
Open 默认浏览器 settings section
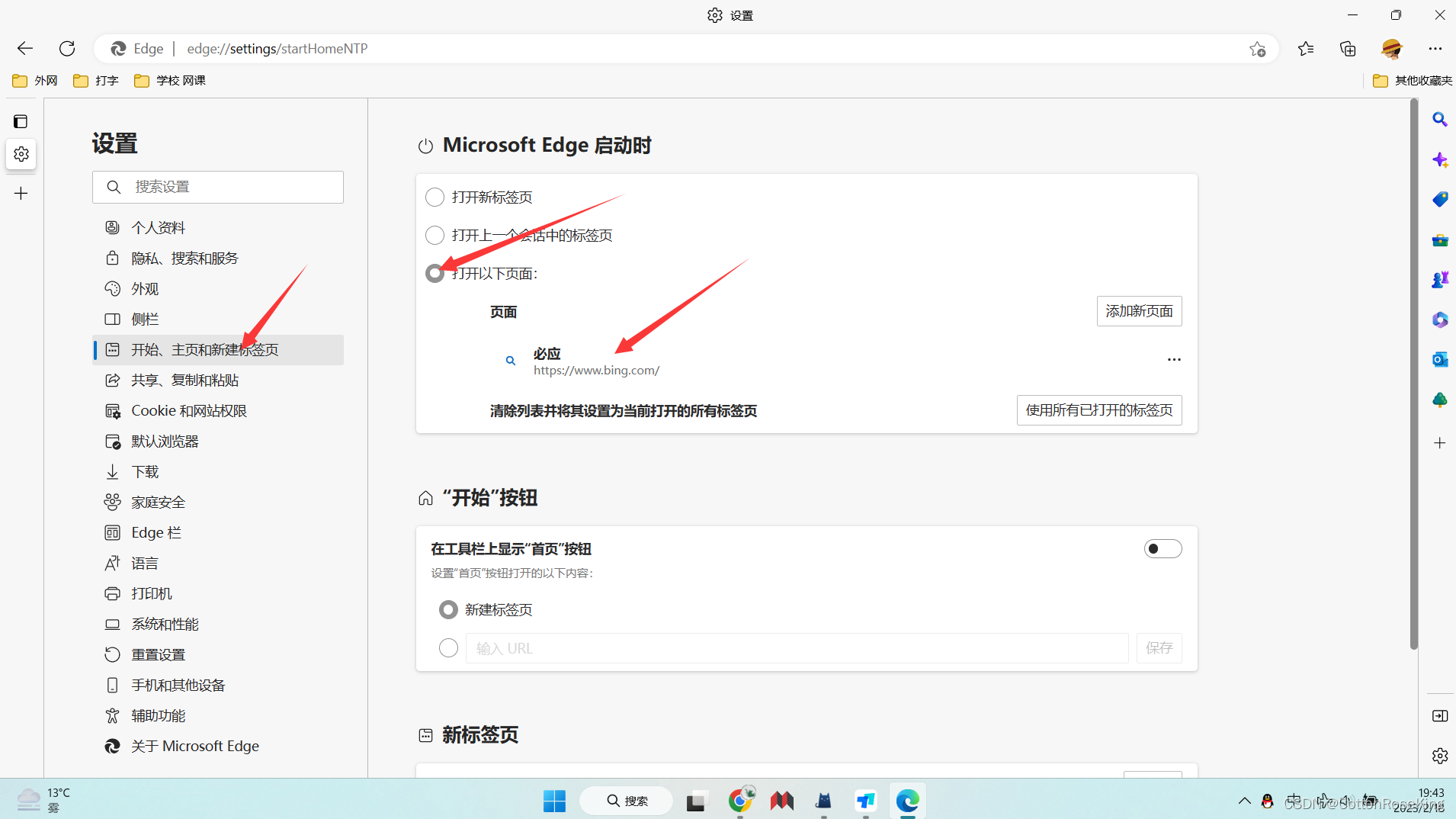pyautogui.click(x=218, y=442)
